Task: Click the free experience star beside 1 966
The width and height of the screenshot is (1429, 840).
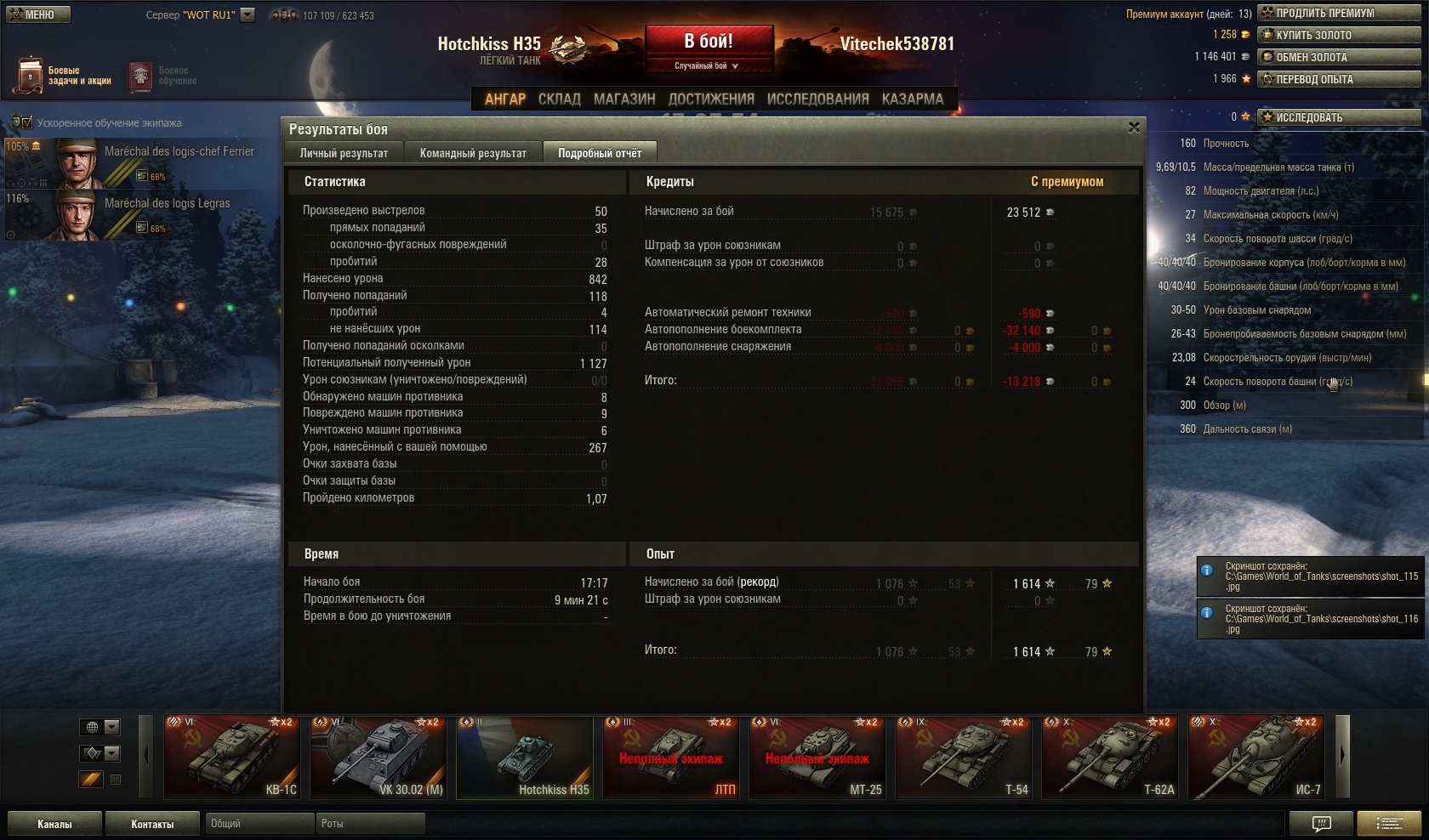Action: [x=1246, y=78]
